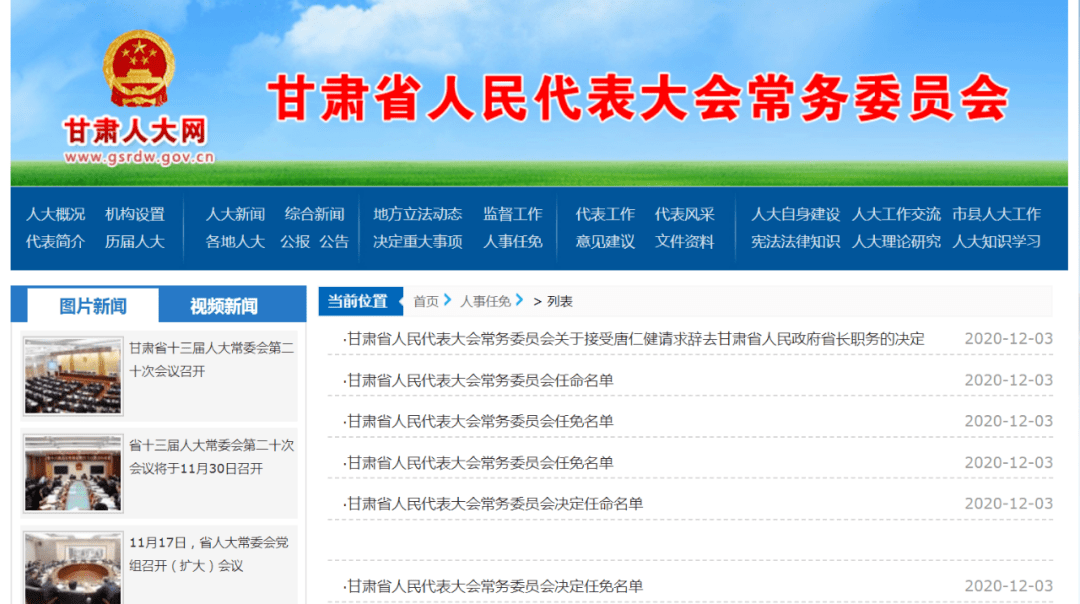Select the 图片新闻 tab
This screenshot has width=1080, height=604.
pyautogui.click(x=93, y=306)
